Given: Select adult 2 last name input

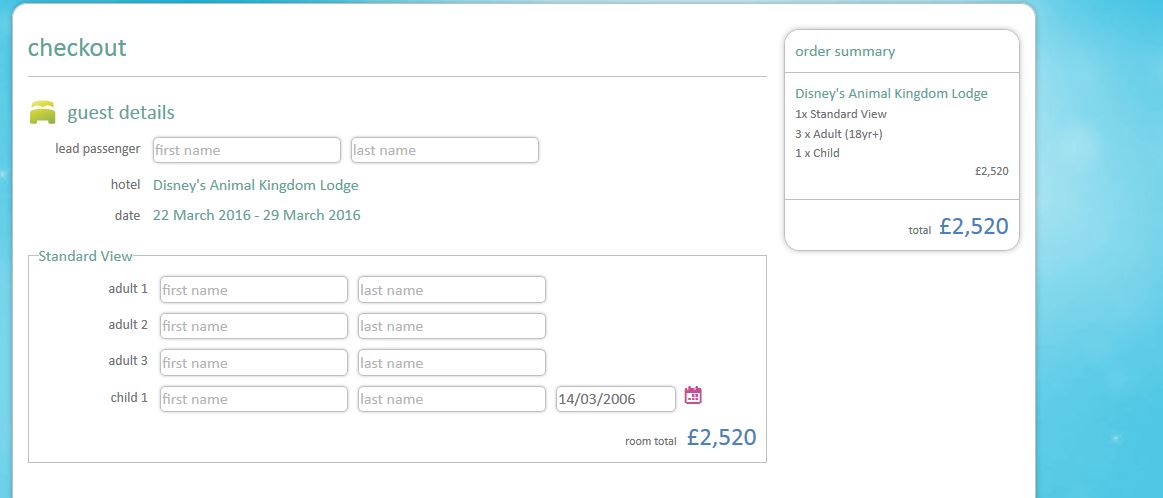Looking at the screenshot, I should (451, 326).
